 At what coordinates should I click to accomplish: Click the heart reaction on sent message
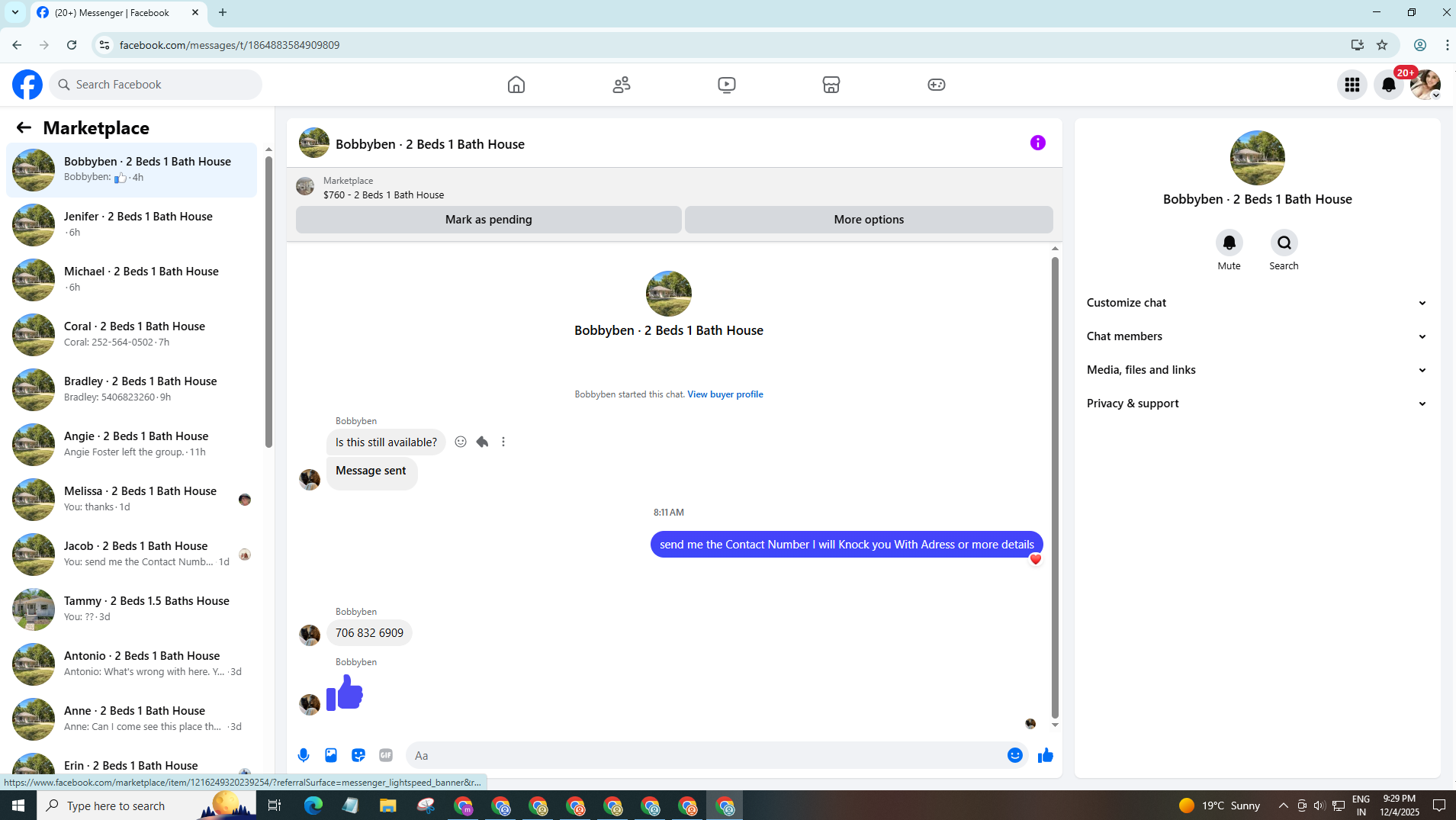click(1035, 559)
